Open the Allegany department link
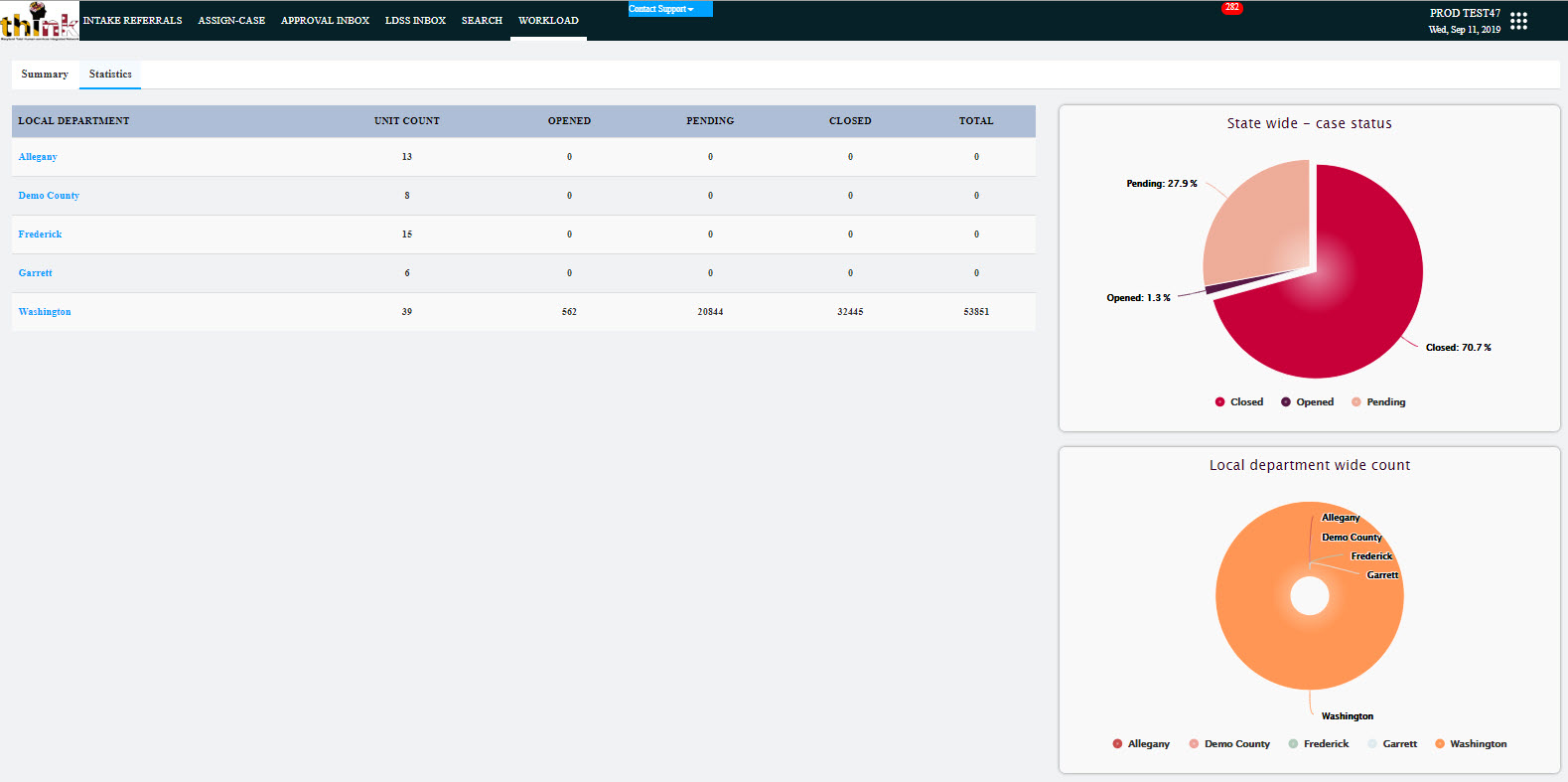 (x=38, y=157)
